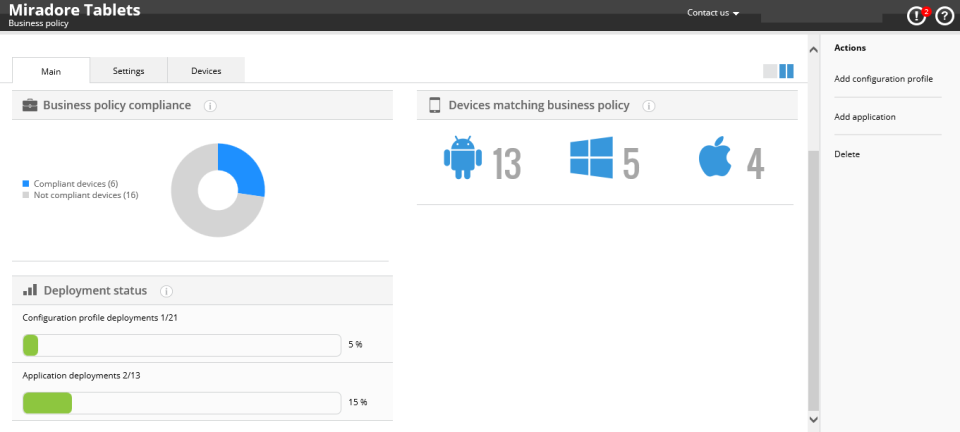Click the bar chart icon by Deployment status
This screenshot has width=960, height=432.
[30, 289]
